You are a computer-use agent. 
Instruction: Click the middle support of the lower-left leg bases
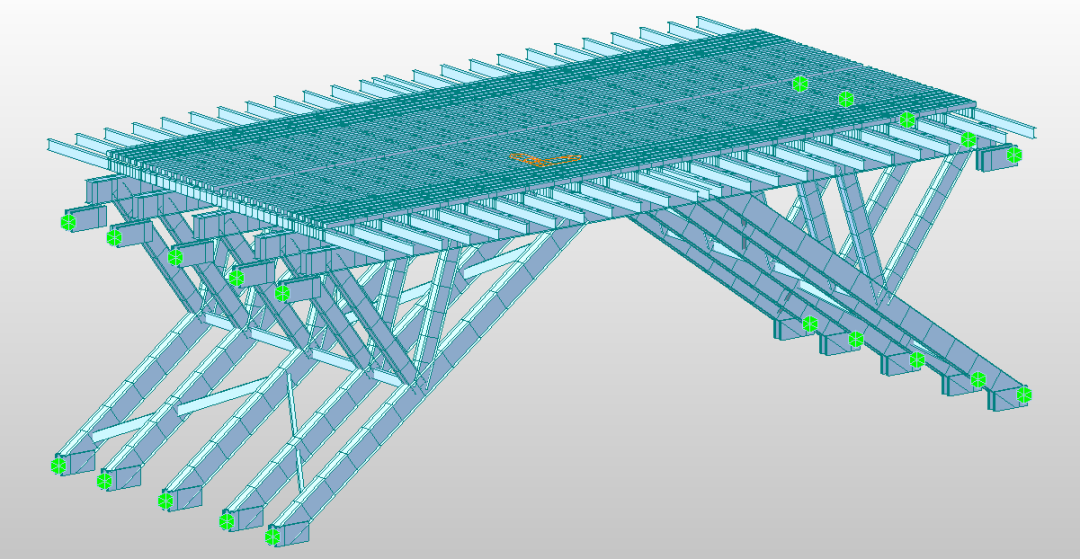166,500
